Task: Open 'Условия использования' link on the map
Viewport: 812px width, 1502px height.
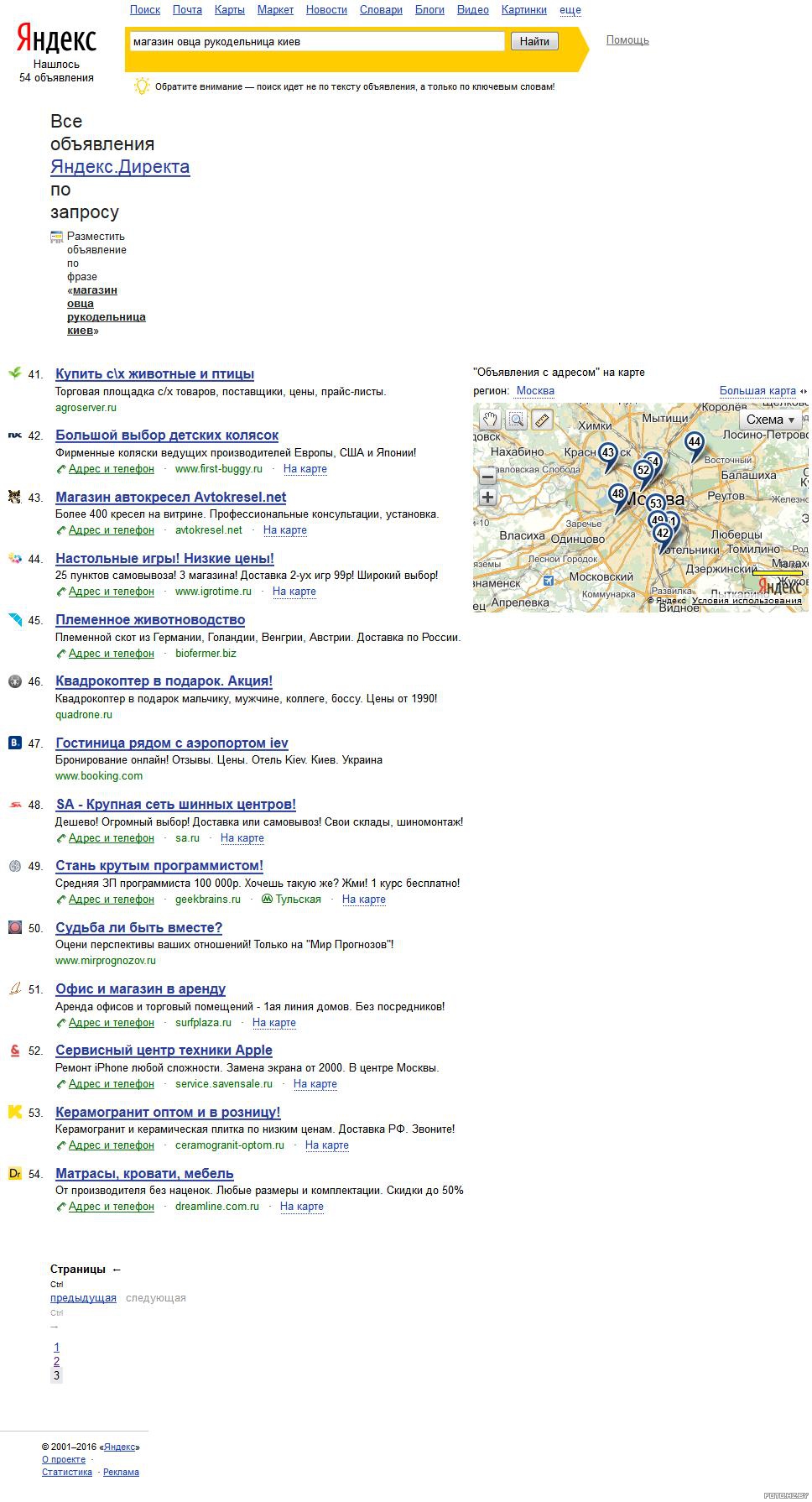Action: (747, 601)
